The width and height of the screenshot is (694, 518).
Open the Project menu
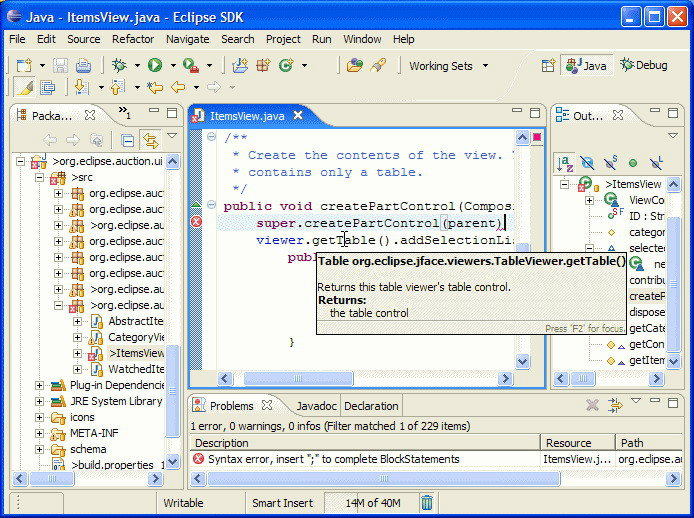(x=283, y=39)
